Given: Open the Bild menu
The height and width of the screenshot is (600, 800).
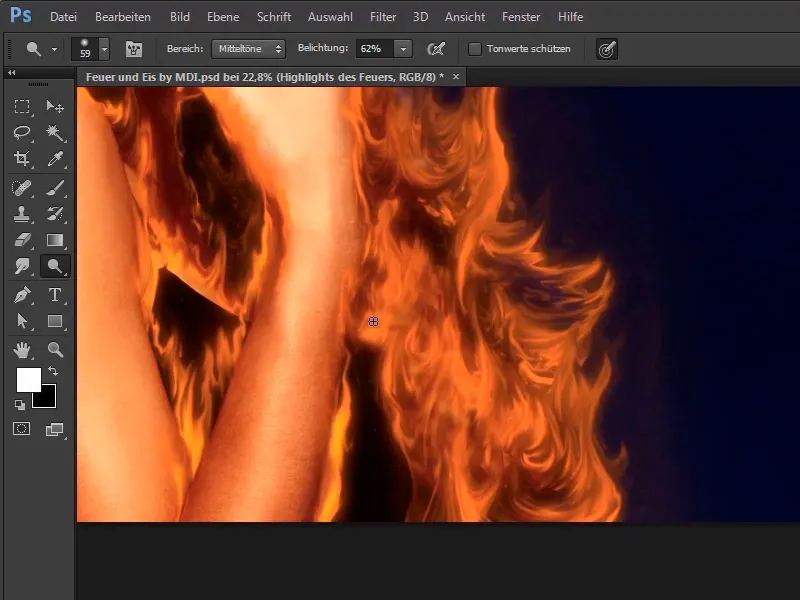Looking at the screenshot, I should (180, 17).
